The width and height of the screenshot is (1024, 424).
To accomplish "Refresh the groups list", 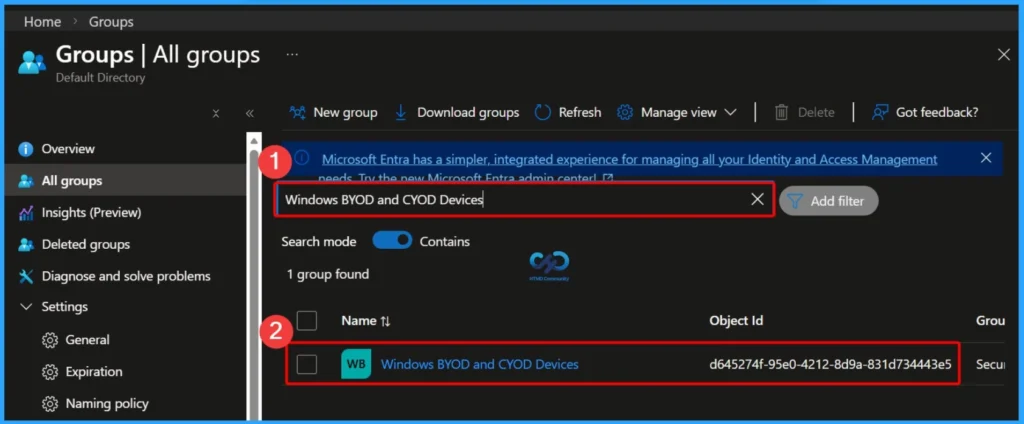I will 568,112.
